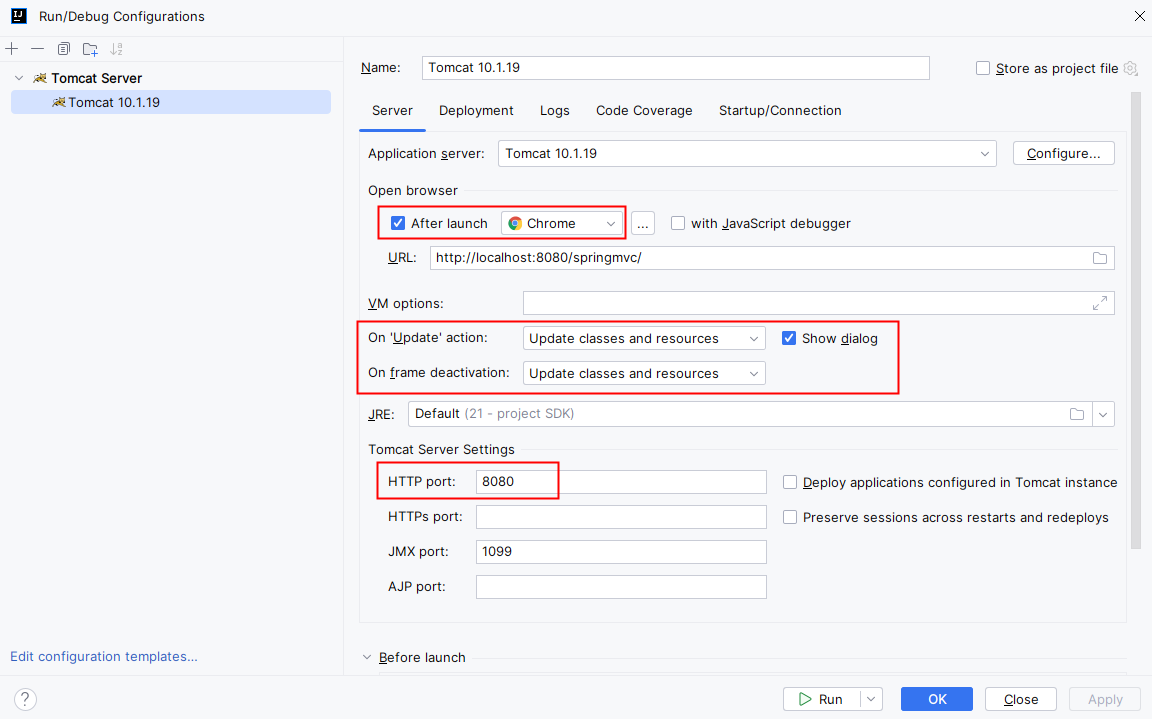Toggle the Store as project file checkbox
The height and width of the screenshot is (719, 1152).
tap(983, 69)
